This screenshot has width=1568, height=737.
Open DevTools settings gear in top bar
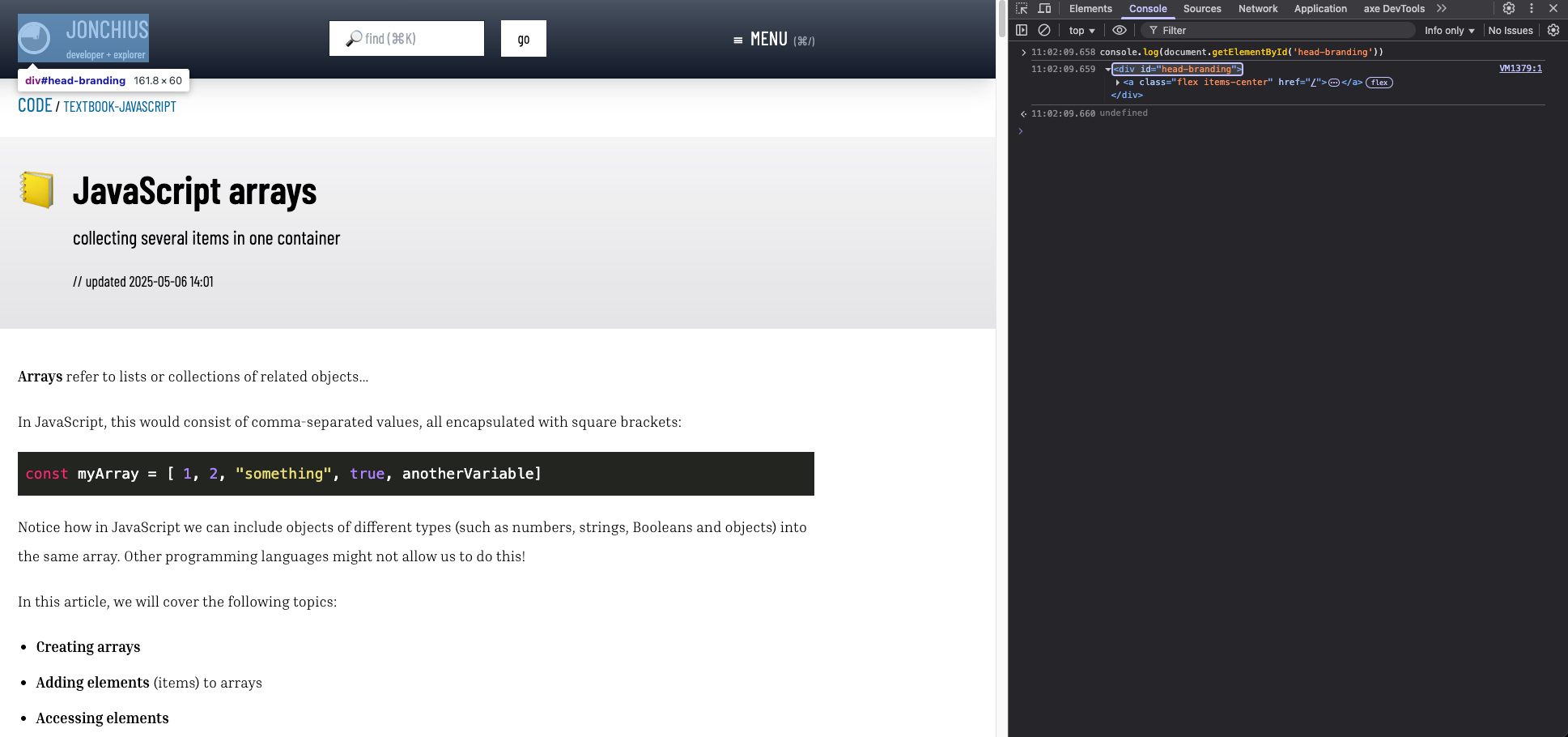[1509, 9]
